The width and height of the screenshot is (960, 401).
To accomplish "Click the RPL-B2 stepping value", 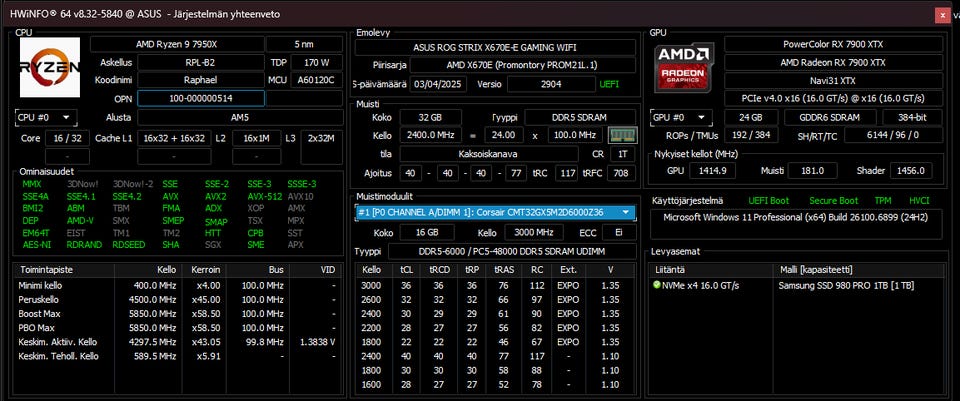I will 200,62.
